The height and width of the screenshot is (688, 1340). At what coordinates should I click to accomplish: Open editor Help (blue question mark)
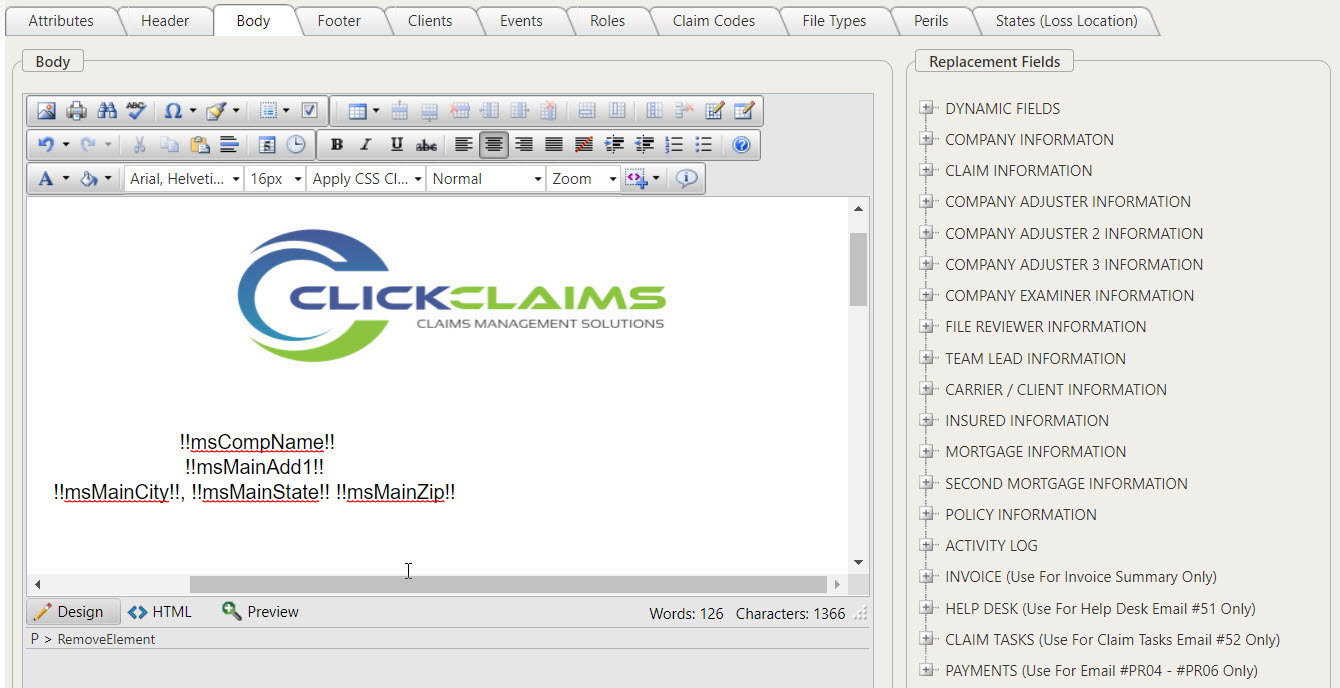point(741,145)
